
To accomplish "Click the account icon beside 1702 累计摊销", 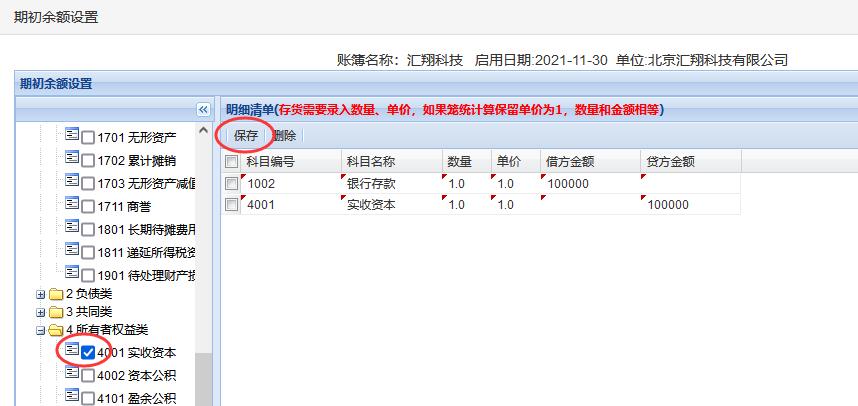I will coord(72,158).
